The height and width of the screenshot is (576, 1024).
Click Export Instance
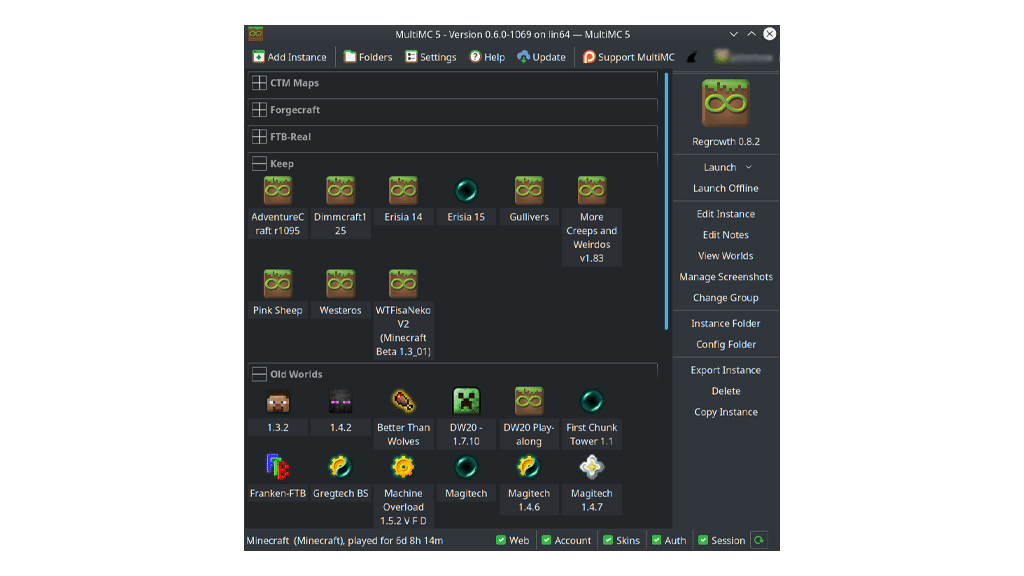(726, 370)
